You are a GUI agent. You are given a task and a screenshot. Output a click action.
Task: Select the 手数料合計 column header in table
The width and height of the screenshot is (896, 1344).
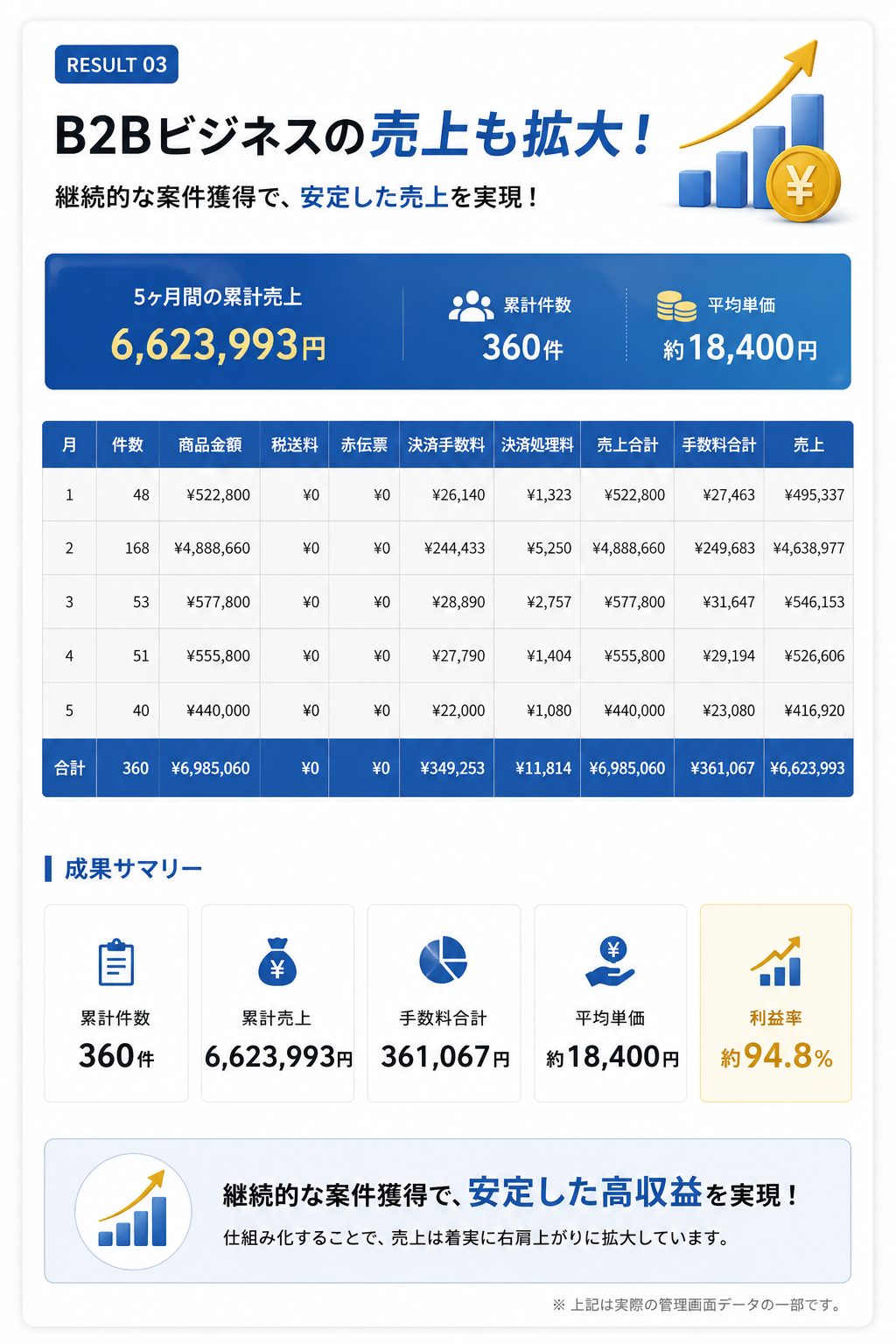[719, 444]
